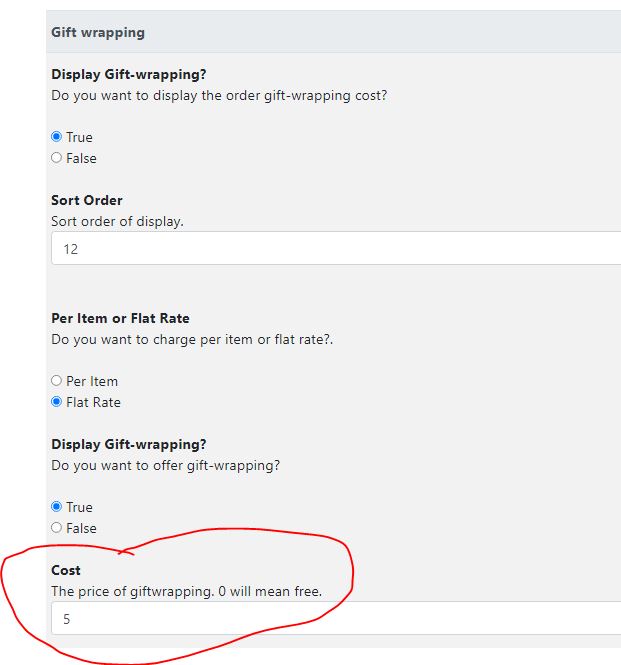Click the 'Do you want to offer gift-wrapping?' text
Image resolution: width=621 pixels, height=665 pixels.
(x=166, y=465)
